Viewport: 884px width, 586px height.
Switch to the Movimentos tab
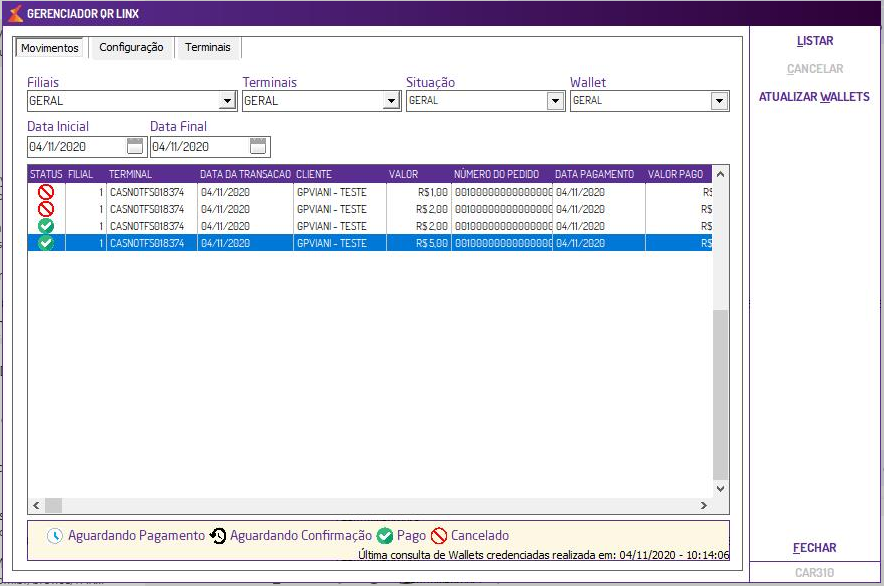(50, 48)
